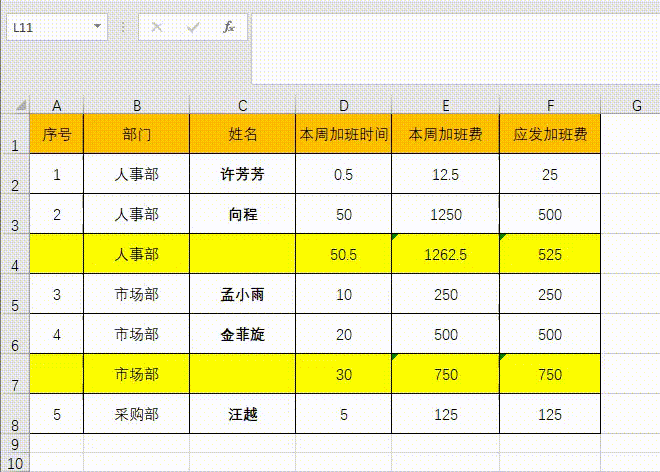
Task: Click the 采购部 department cell
Action: point(136,414)
